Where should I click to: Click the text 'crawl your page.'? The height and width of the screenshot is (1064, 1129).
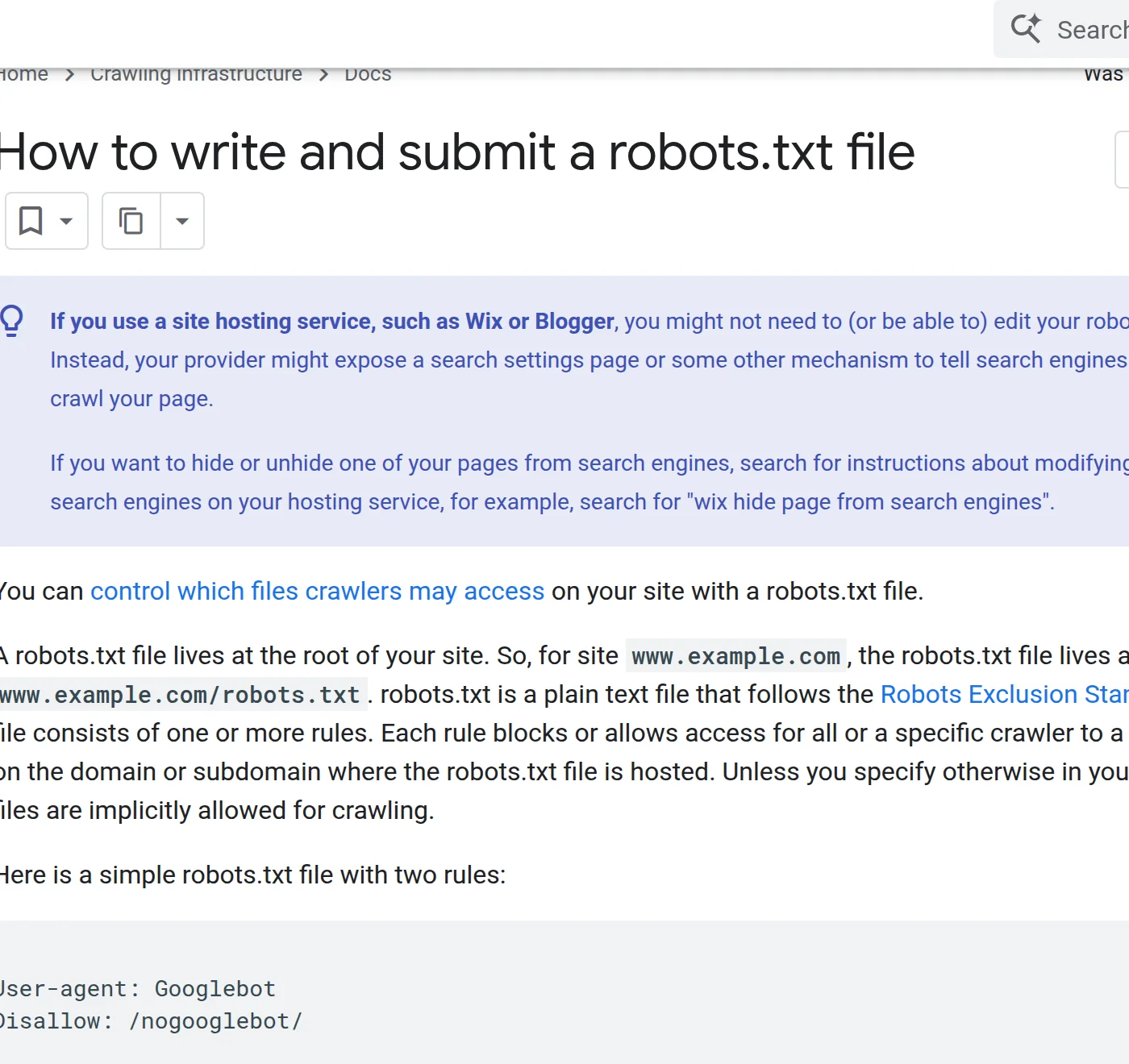pos(131,399)
